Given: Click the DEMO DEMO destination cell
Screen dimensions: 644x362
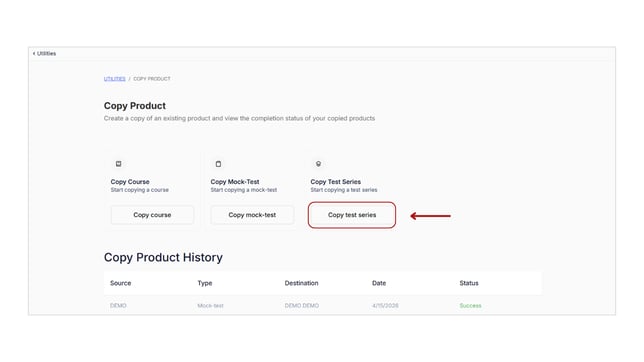Looking at the screenshot, I should (x=302, y=306).
